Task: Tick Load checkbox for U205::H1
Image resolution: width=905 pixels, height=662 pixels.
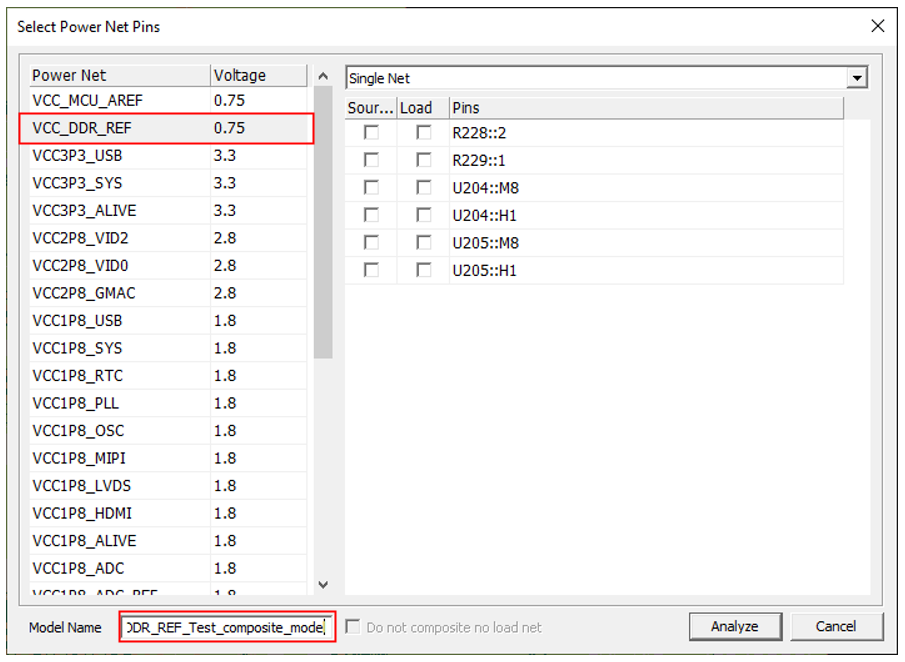Action: pos(424,270)
